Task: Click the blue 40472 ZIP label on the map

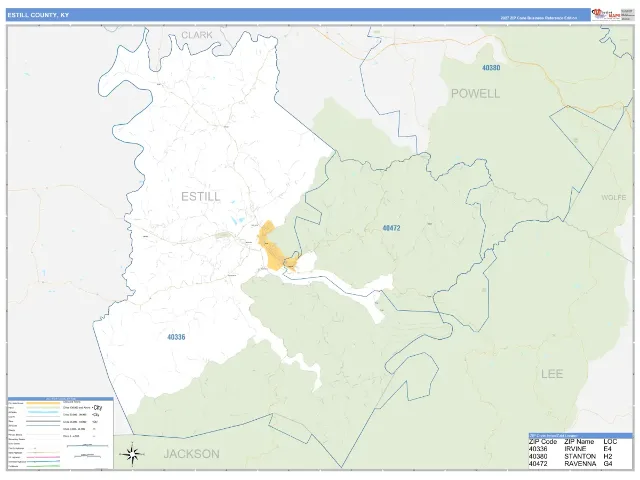Action: 391,228
